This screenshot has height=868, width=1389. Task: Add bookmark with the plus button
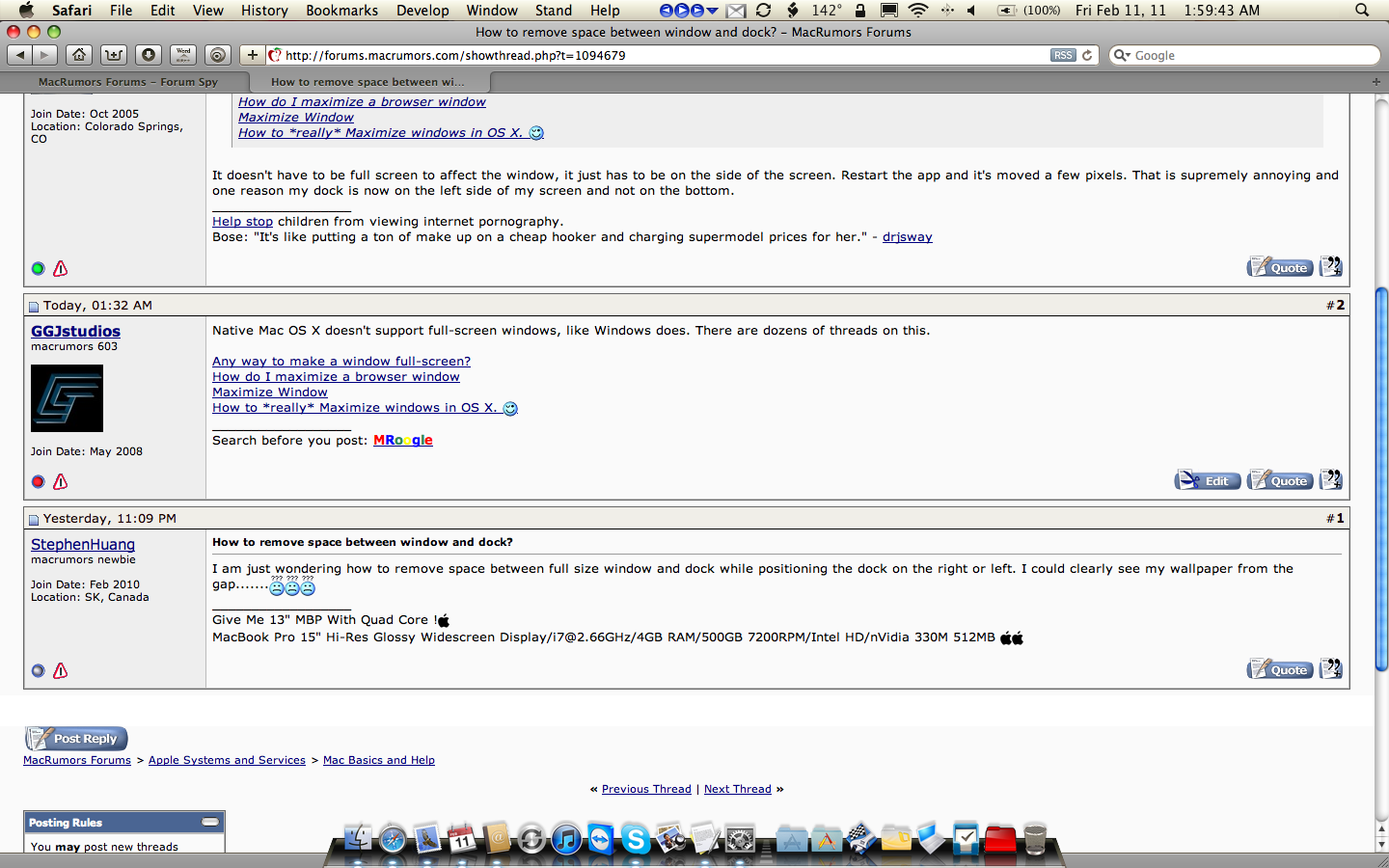(x=253, y=55)
